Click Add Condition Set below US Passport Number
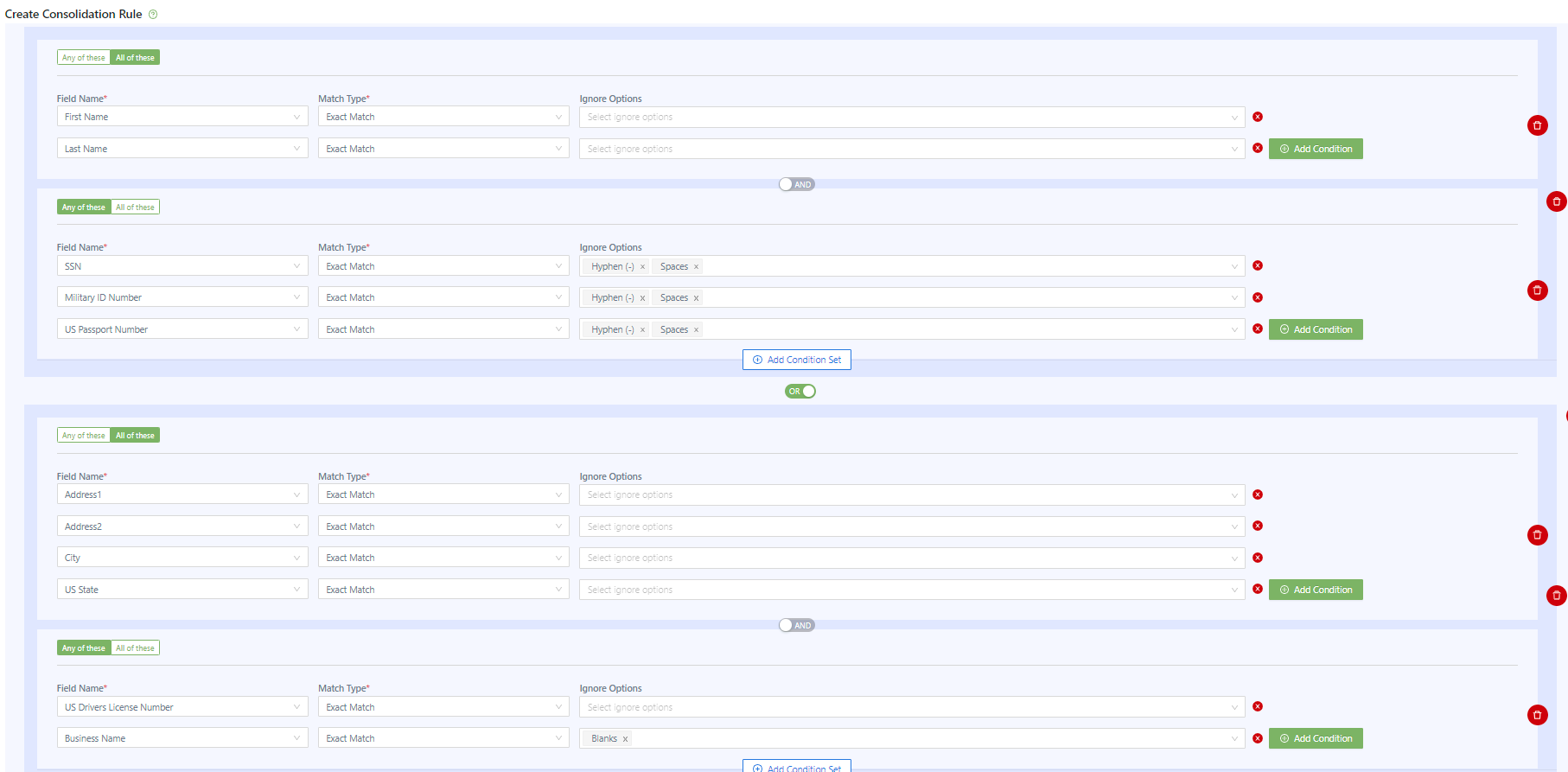Screen dimensions: 1568x772 796,360
